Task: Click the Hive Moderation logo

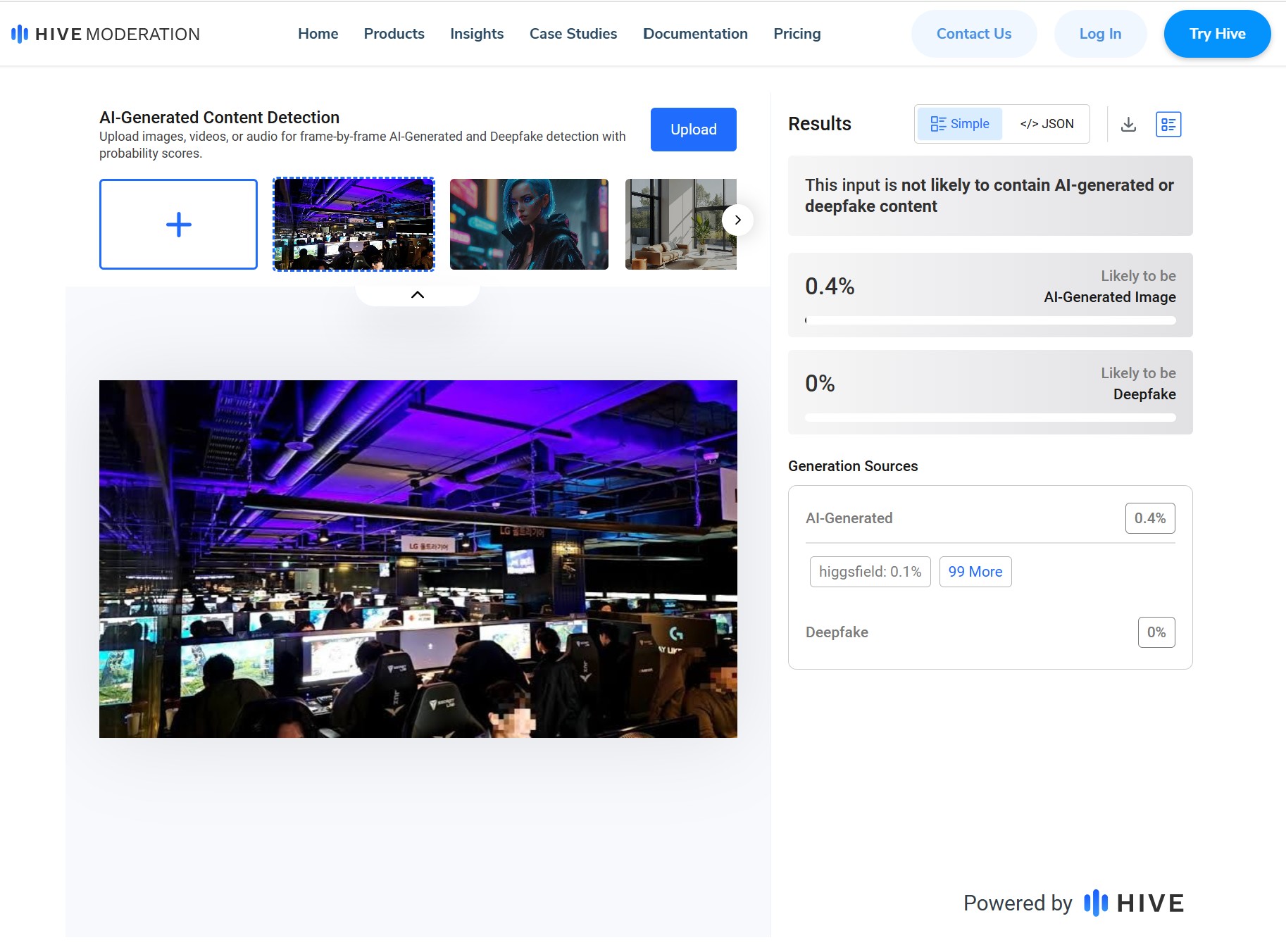Action: (106, 34)
